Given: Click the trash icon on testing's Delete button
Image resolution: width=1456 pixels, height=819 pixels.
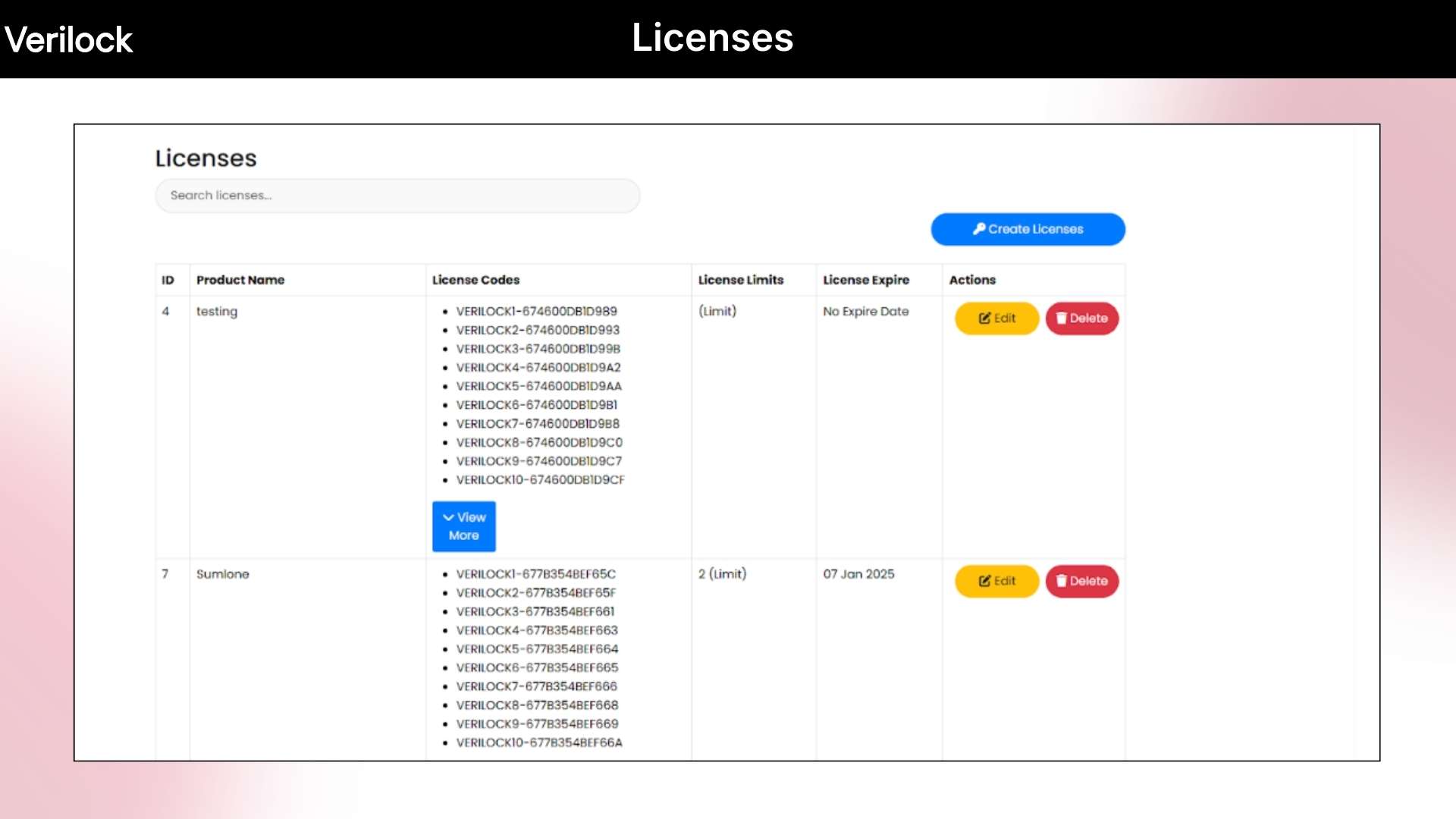Looking at the screenshot, I should (x=1062, y=318).
